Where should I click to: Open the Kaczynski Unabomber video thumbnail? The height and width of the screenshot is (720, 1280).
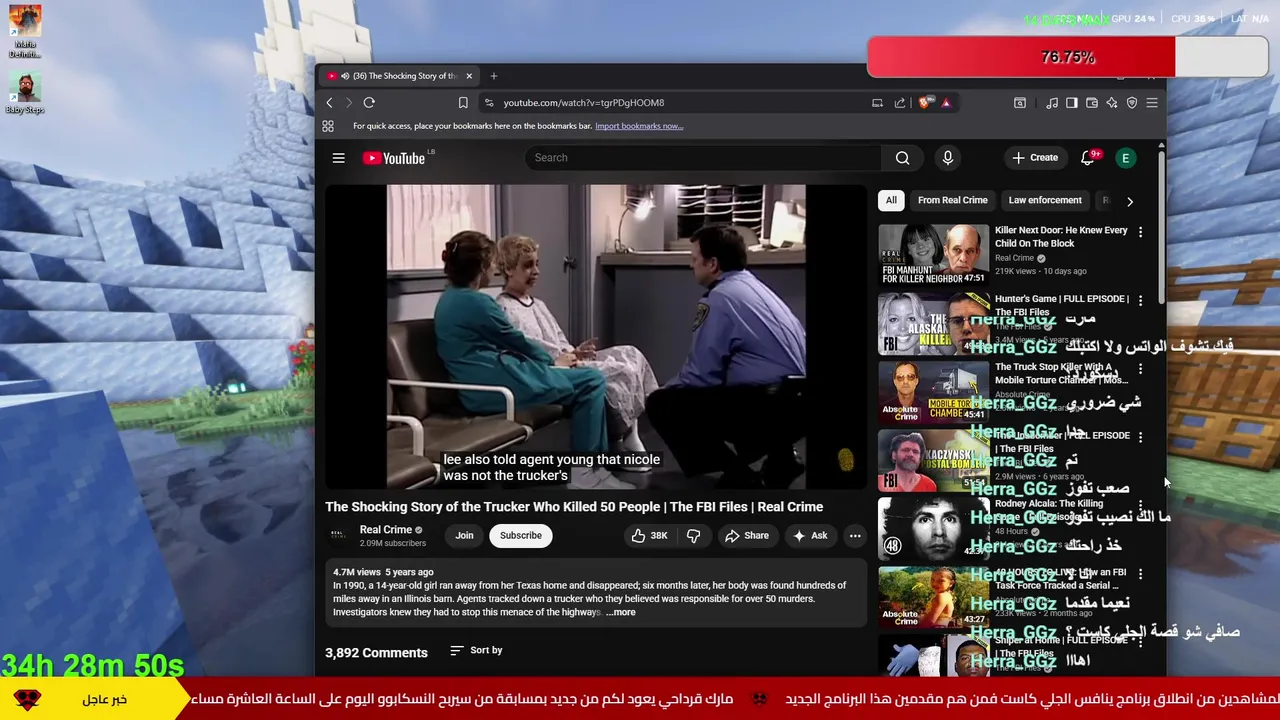tap(933, 460)
